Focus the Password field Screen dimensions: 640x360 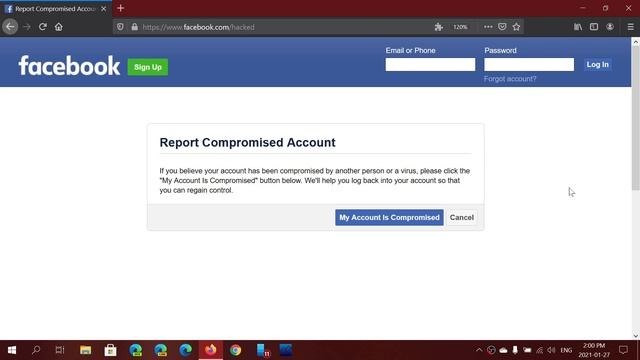coord(529,64)
